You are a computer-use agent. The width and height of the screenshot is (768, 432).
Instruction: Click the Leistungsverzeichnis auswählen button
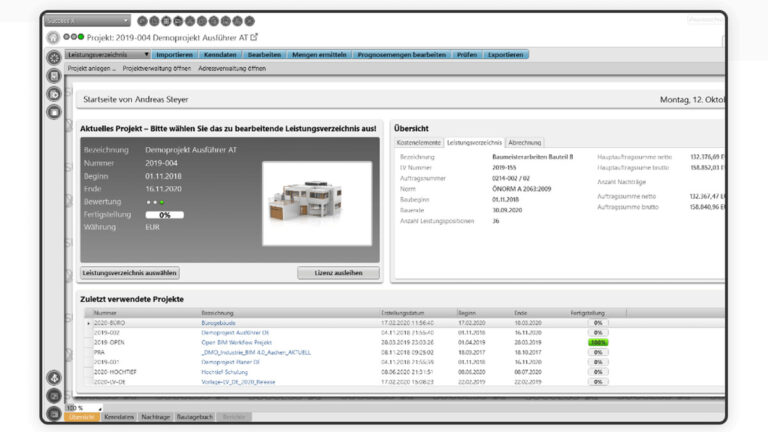tap(131, 272)
